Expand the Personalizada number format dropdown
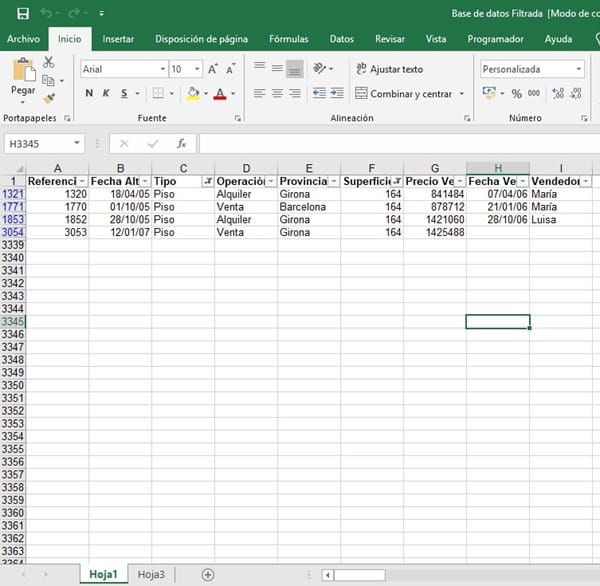The width and height of the screenshot is (600, 586). point(578,69)
